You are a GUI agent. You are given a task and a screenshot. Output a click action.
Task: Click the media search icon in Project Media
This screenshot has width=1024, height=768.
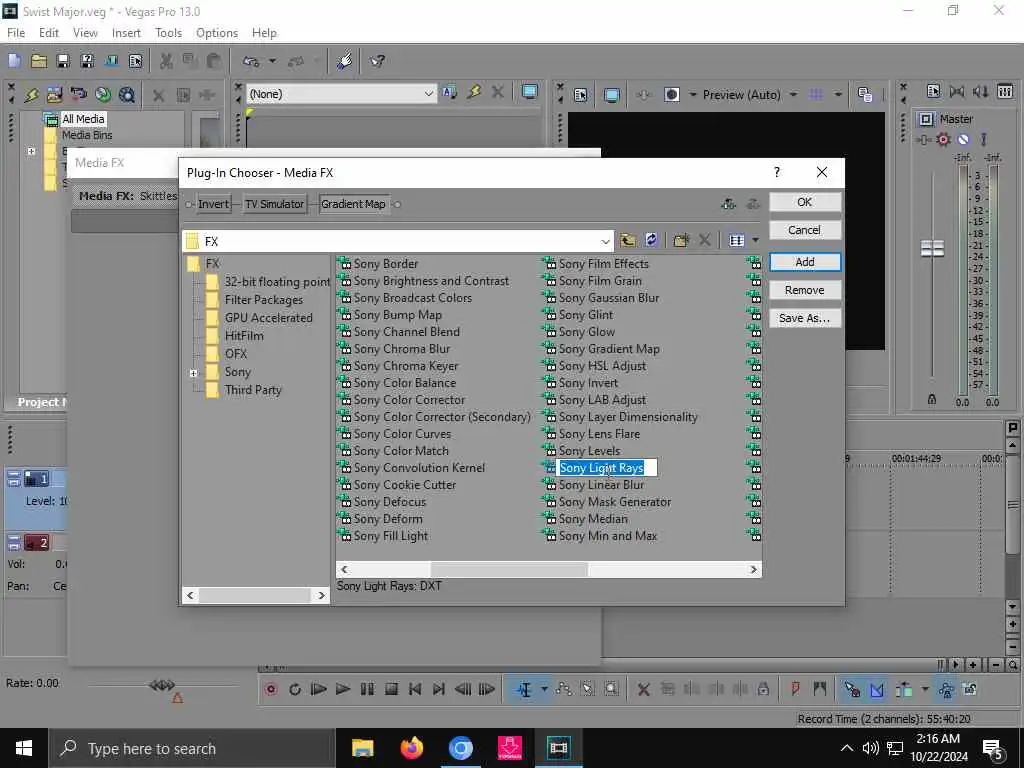tap(127, 95)
